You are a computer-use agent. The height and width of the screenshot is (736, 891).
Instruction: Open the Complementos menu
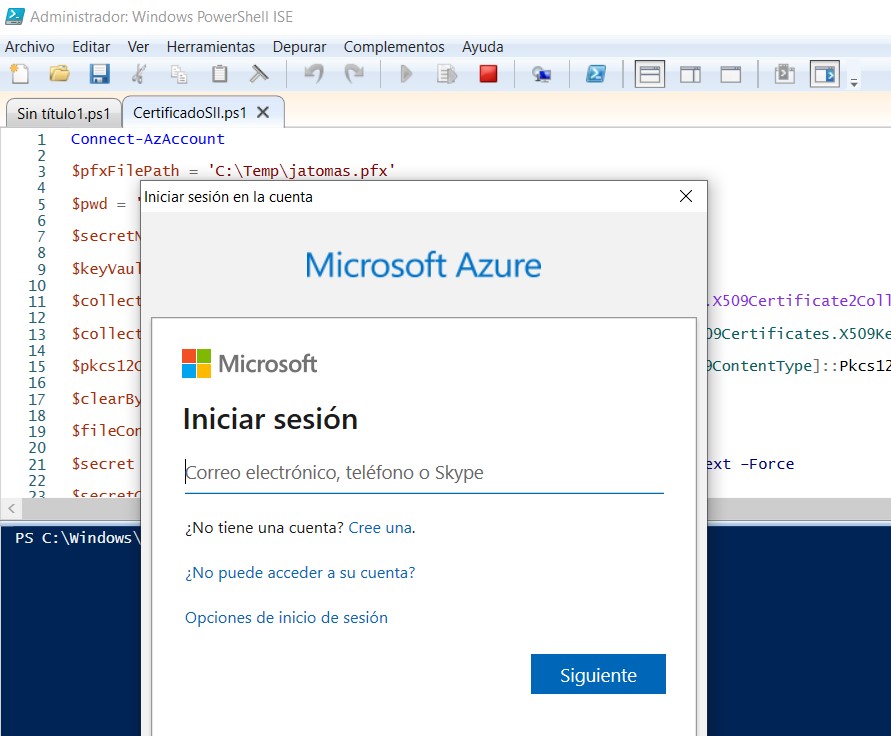pyautogui.click(x=394, y=47)
